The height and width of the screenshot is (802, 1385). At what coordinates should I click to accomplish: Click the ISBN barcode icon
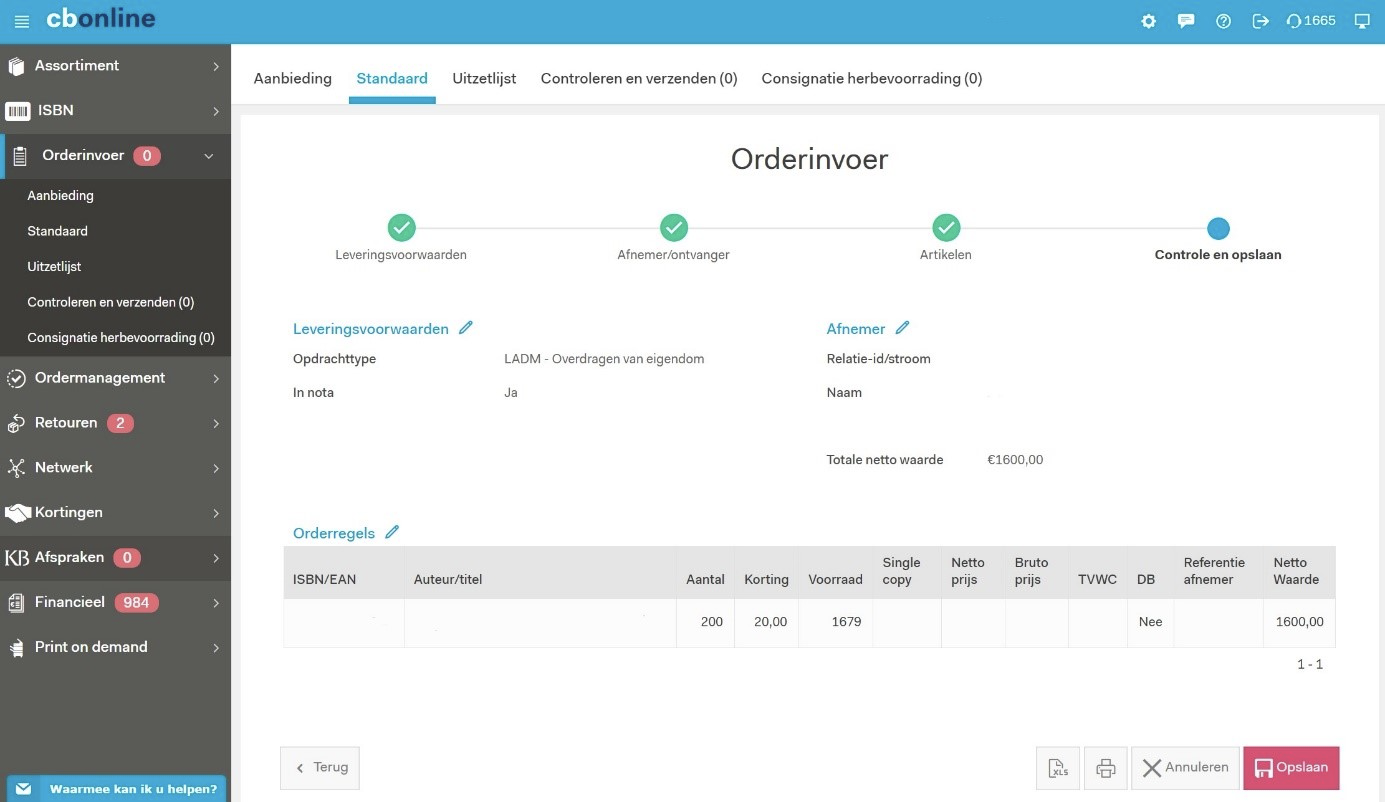(x=17, y=111)
